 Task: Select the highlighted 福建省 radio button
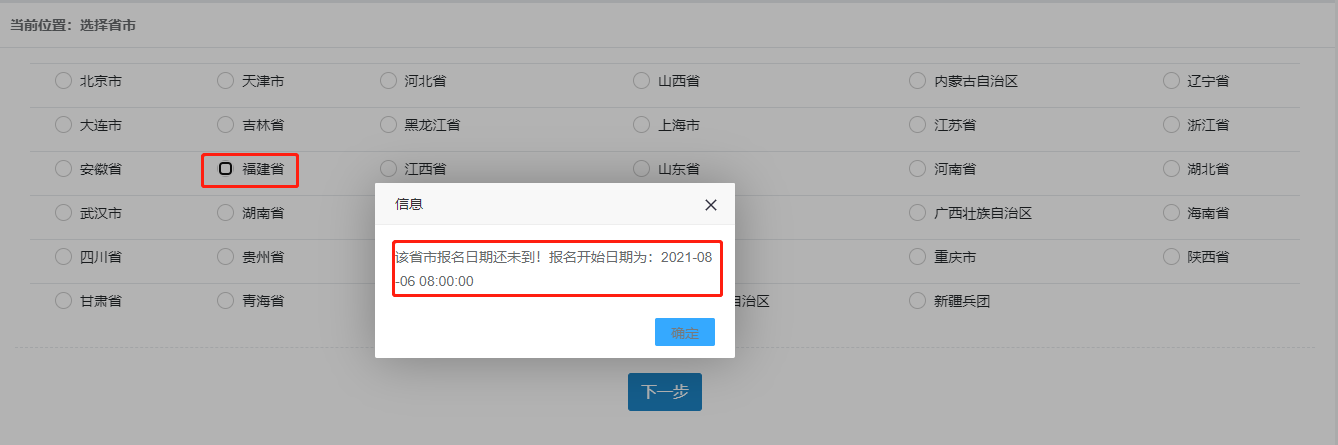[226, 169]
